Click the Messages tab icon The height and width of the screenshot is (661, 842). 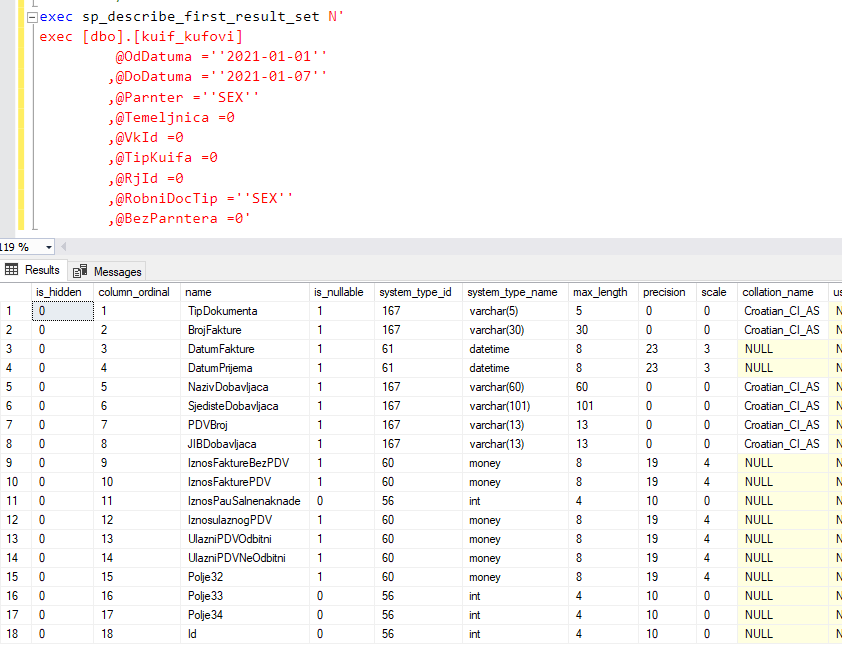point(80,271)
